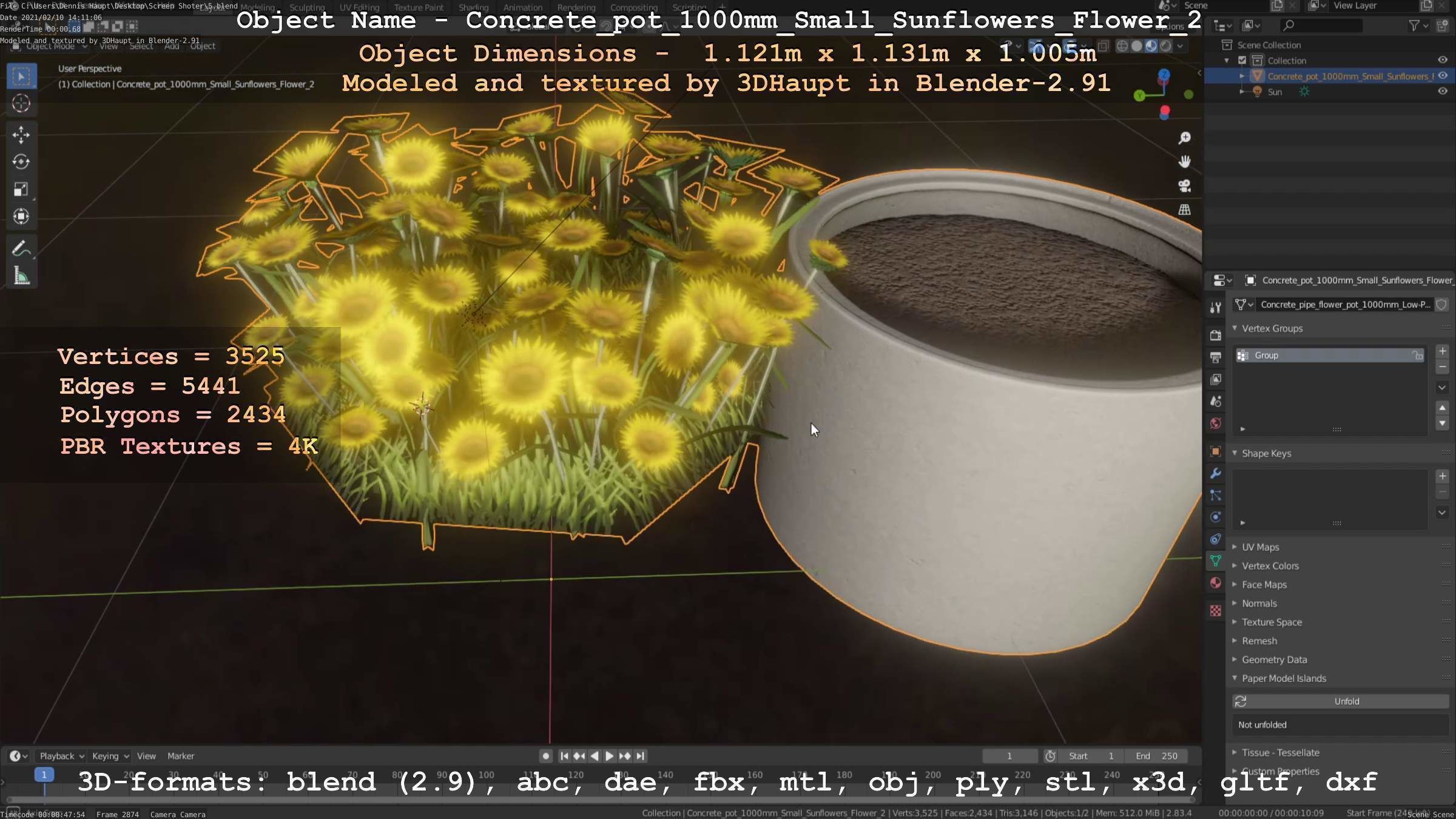This screenshot has height=819, width=1456.
Task: Open the Physics properties tab
Action: (x=1215, y=517)
